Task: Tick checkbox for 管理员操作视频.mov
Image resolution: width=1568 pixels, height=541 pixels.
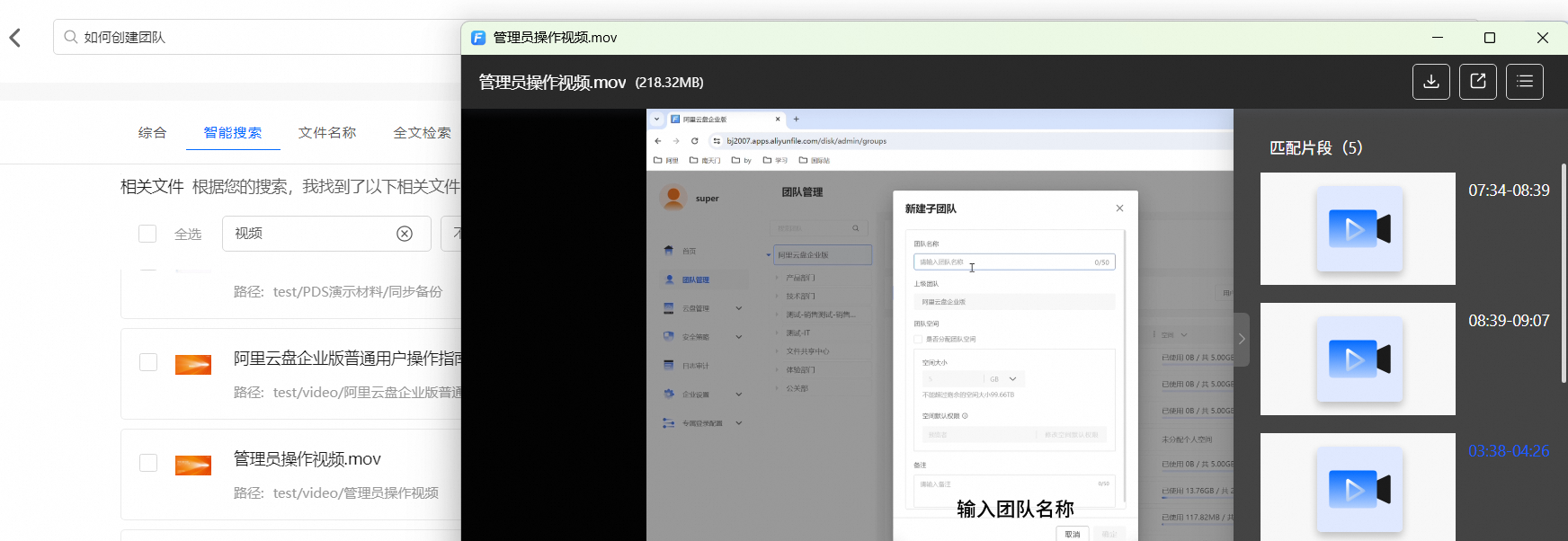Action: 148,463
